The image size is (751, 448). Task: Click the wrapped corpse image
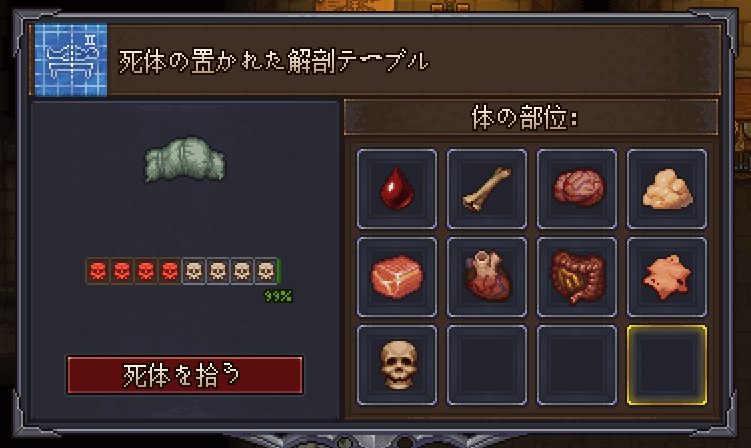click(x=185, y=160)
